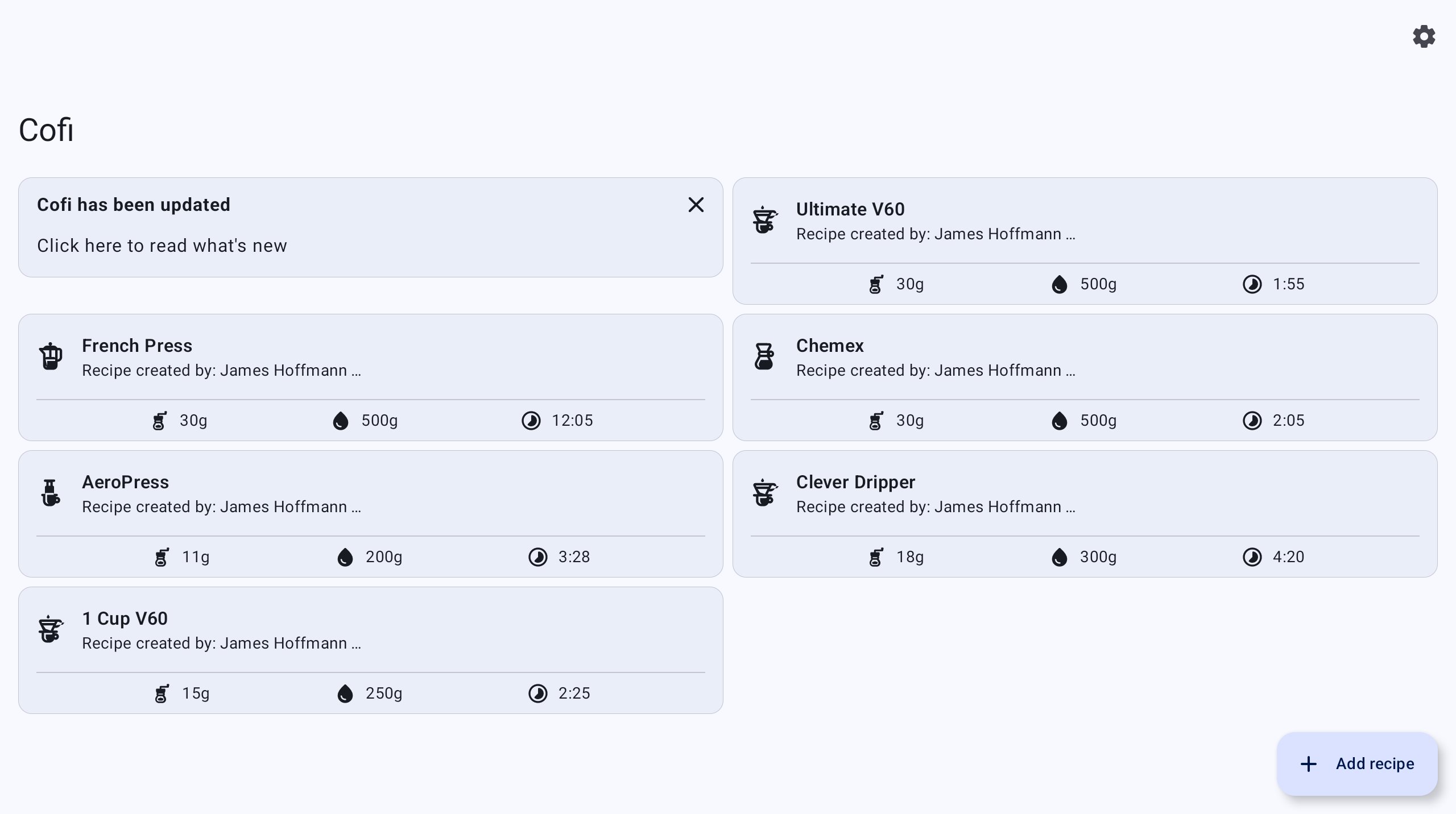Click the French Press brewer icon

click(51, 356)
